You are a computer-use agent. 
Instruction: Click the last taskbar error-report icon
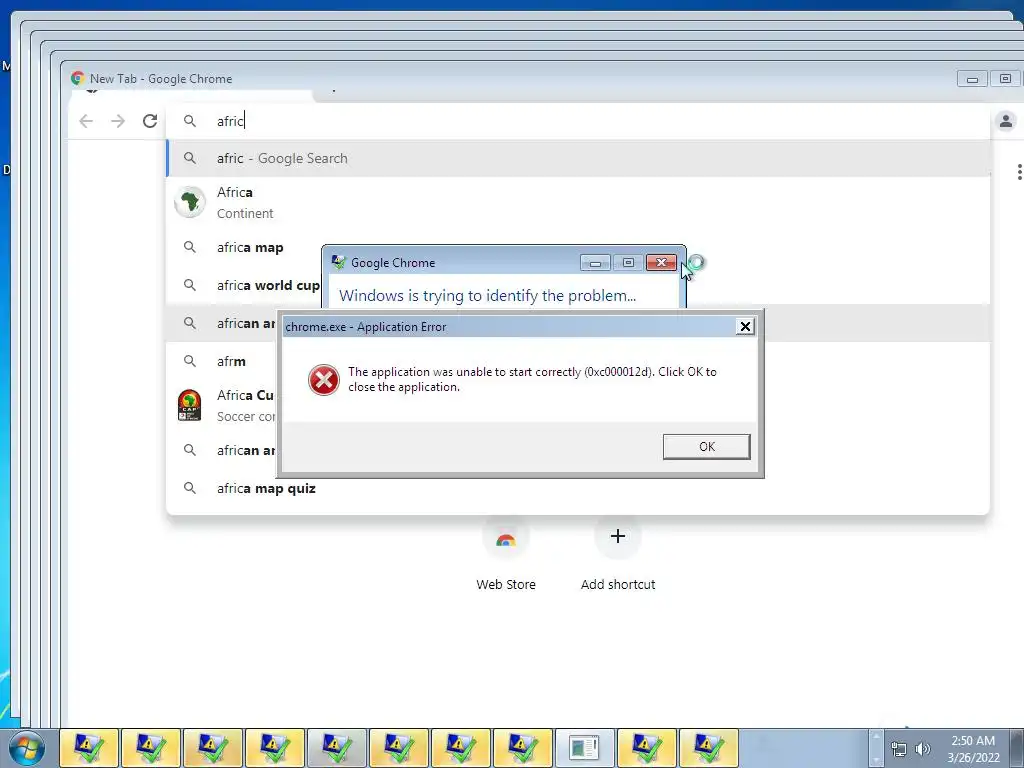tap(708, 748)
